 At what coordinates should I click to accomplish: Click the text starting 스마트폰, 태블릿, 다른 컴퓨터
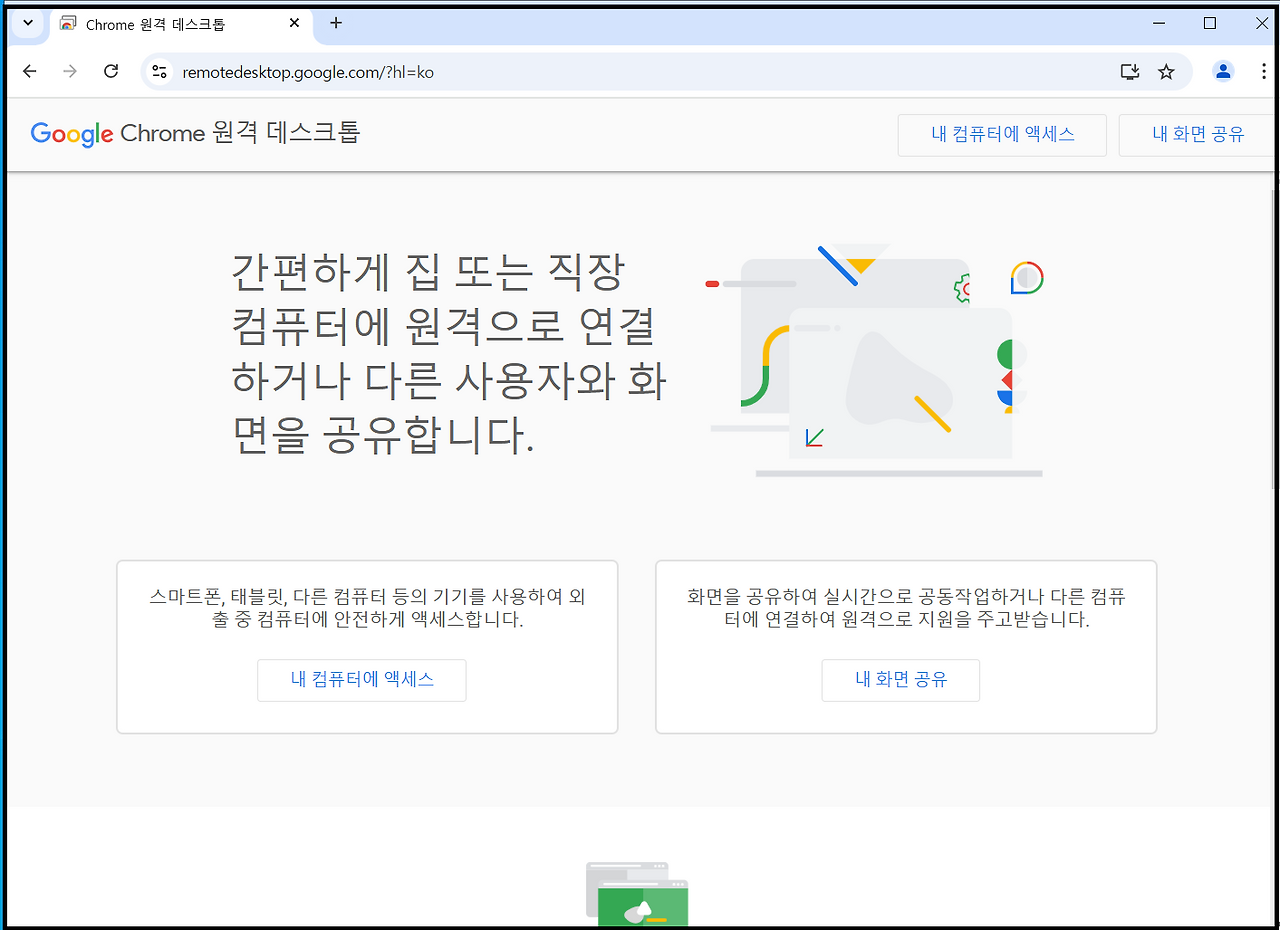[x=367, y=608]
